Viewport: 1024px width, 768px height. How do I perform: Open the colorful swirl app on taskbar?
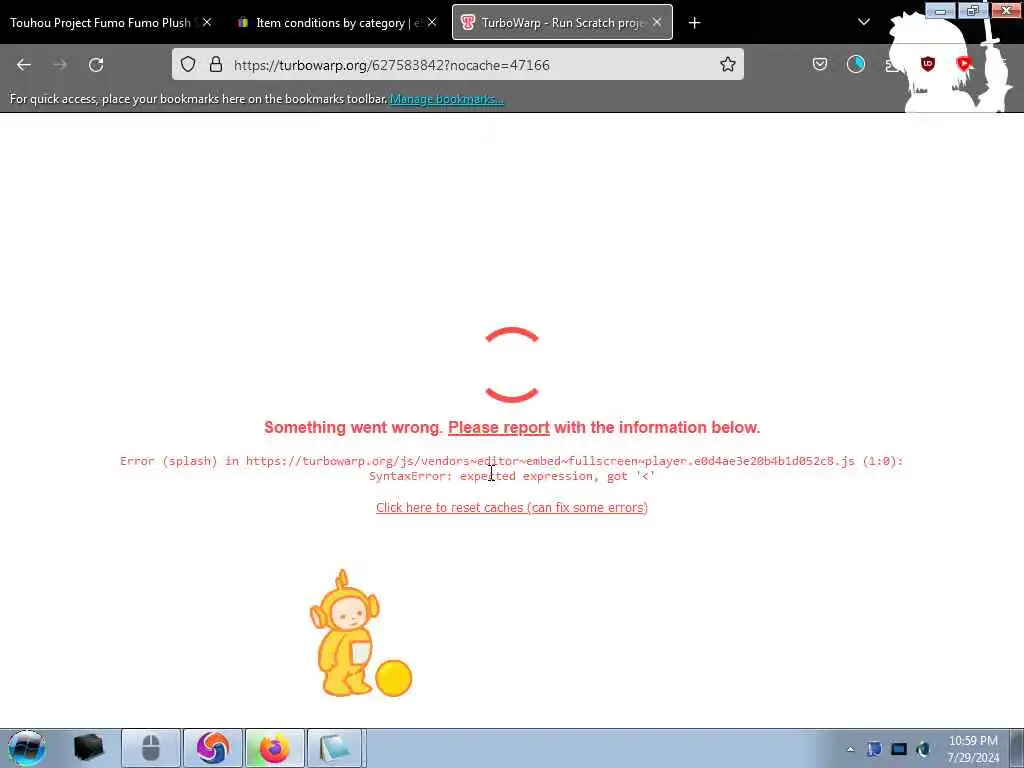pyautogui.click(x=213, y=748)
